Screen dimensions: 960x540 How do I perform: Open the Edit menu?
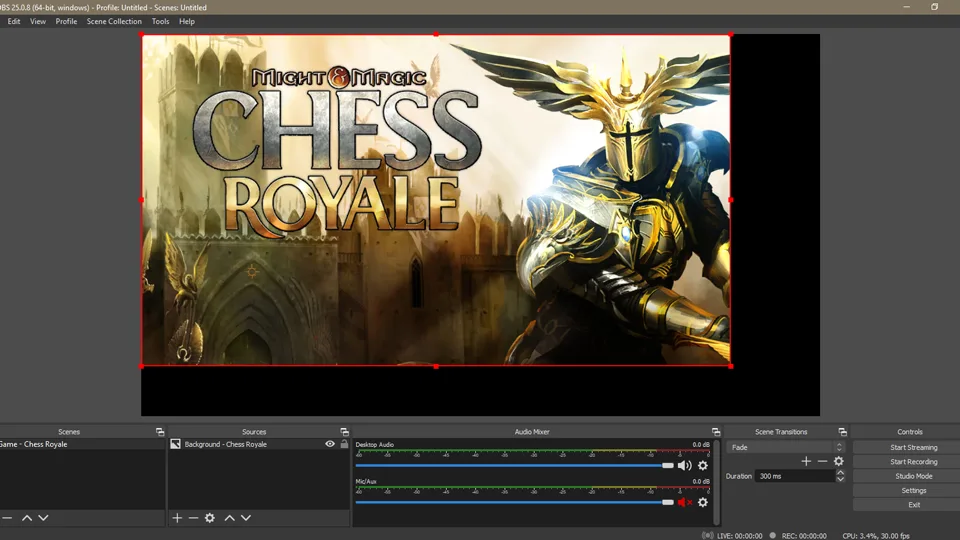(x=14, y=21)
